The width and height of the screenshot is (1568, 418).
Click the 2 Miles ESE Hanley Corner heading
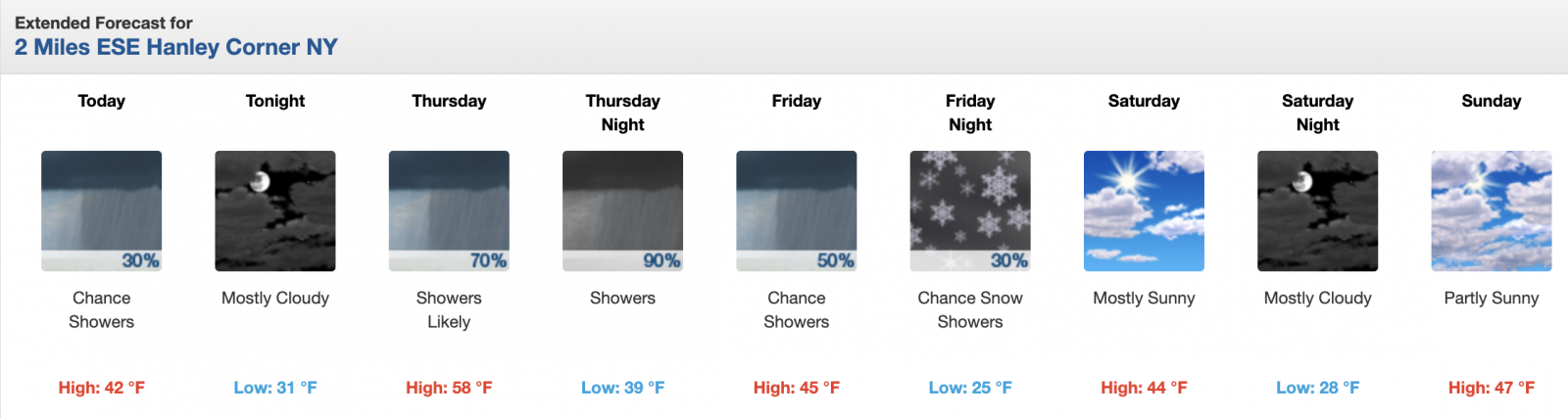[176, 47]
